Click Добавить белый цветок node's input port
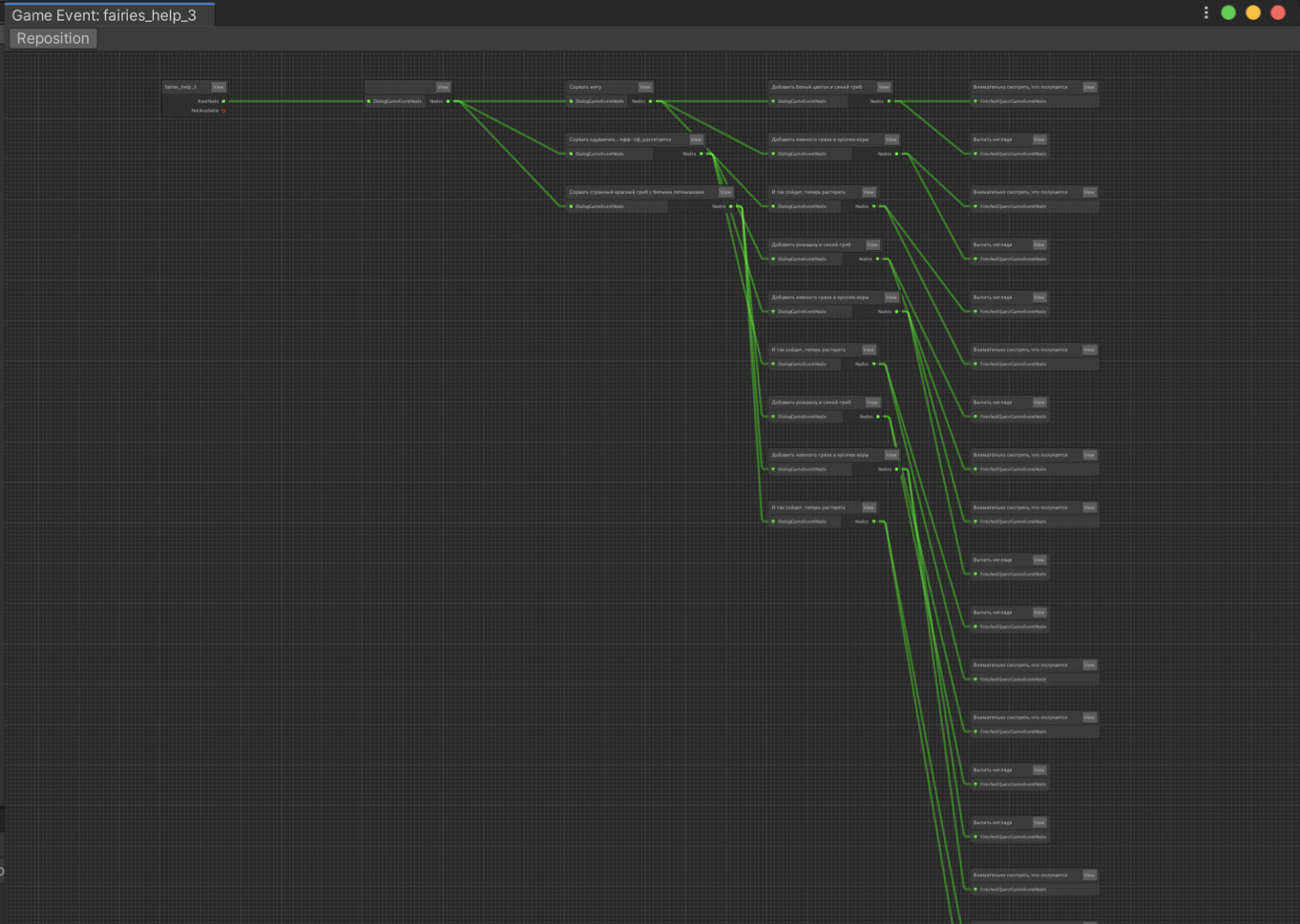The image size is (1300, 924). pyautogui.click(x=773, y=101)
